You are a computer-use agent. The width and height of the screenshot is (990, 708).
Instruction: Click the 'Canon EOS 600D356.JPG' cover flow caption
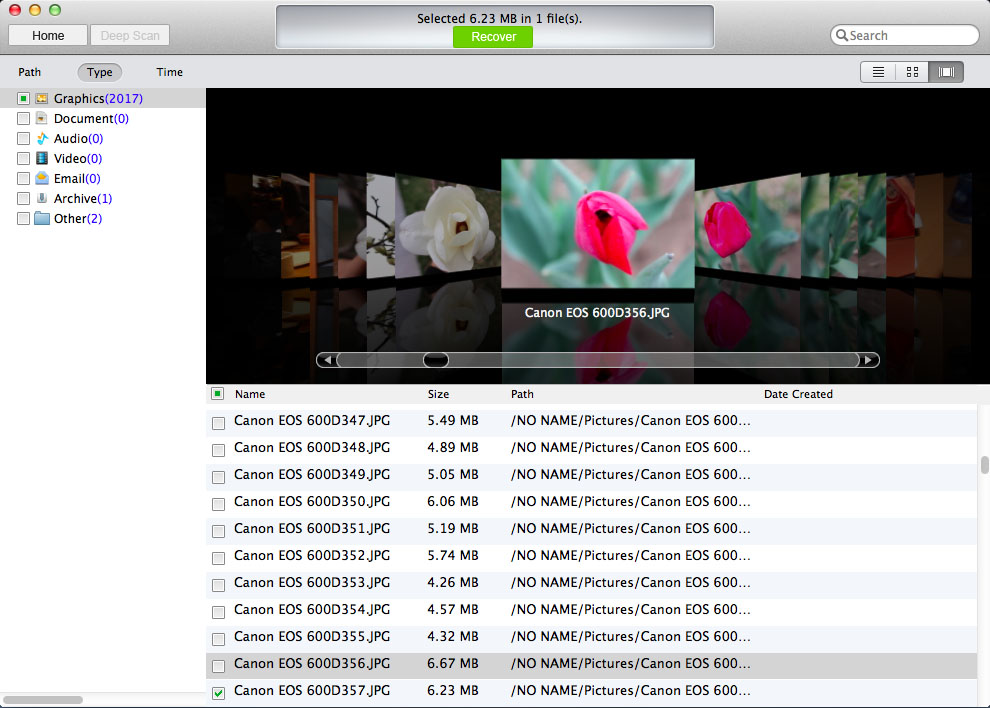(597, 313)
